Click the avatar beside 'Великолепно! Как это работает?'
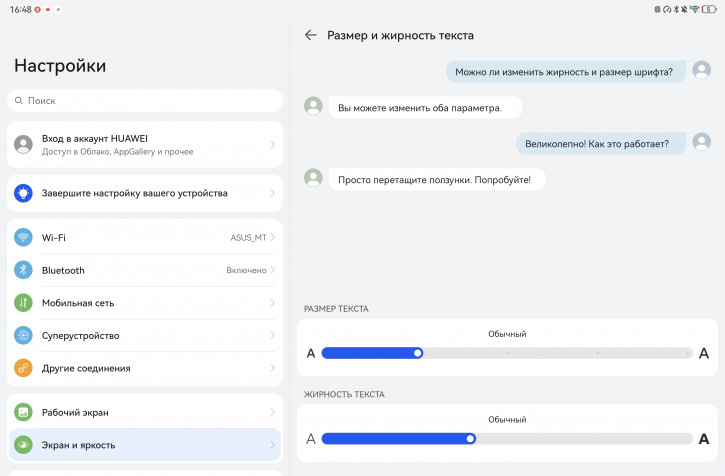This screenshot has width=725, height=476. coord(701,142)
